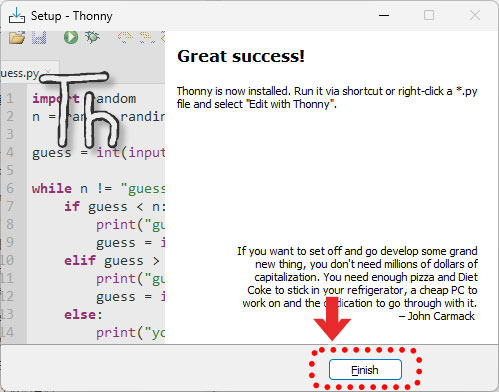499x392 pixels.
Task: Click the "Thonny is now installed" message text
Action: coord(327,97)
